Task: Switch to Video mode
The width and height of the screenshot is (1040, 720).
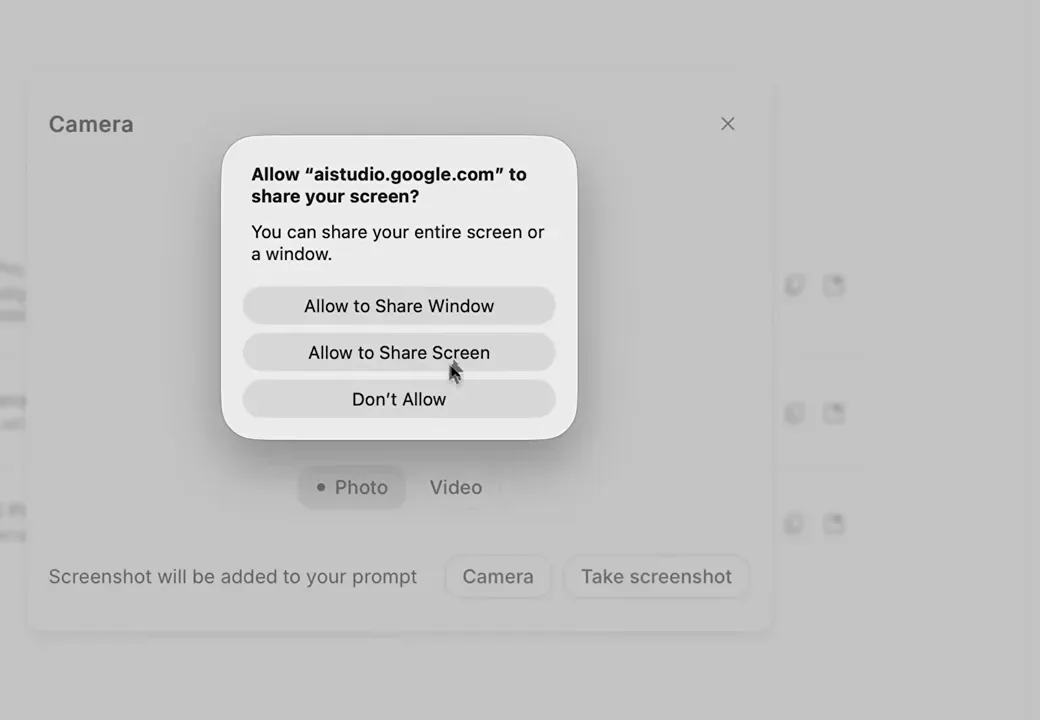Action: coord(456,487)
